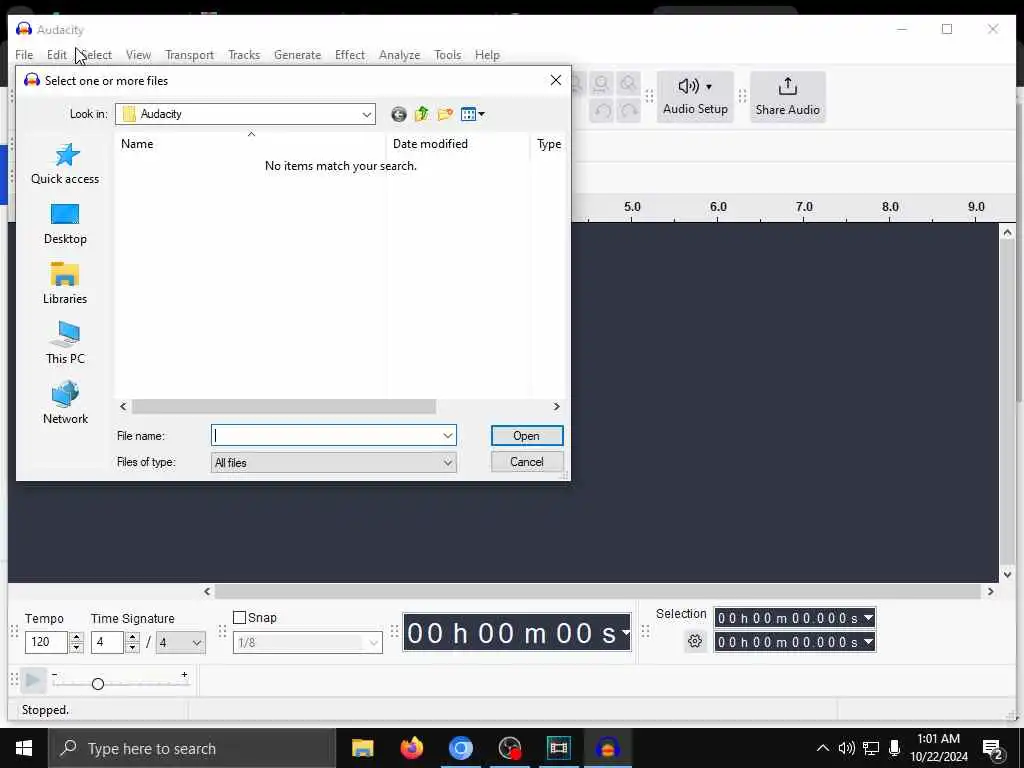Open Network in the places sidebar
Screen dimensions: 1024x768
coord(65,404)
